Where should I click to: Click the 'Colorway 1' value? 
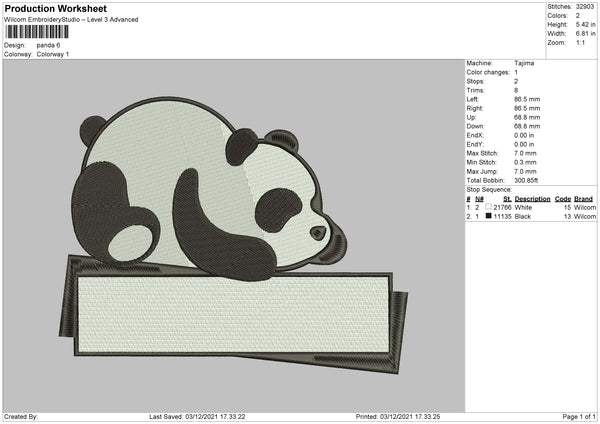point(53,54)
